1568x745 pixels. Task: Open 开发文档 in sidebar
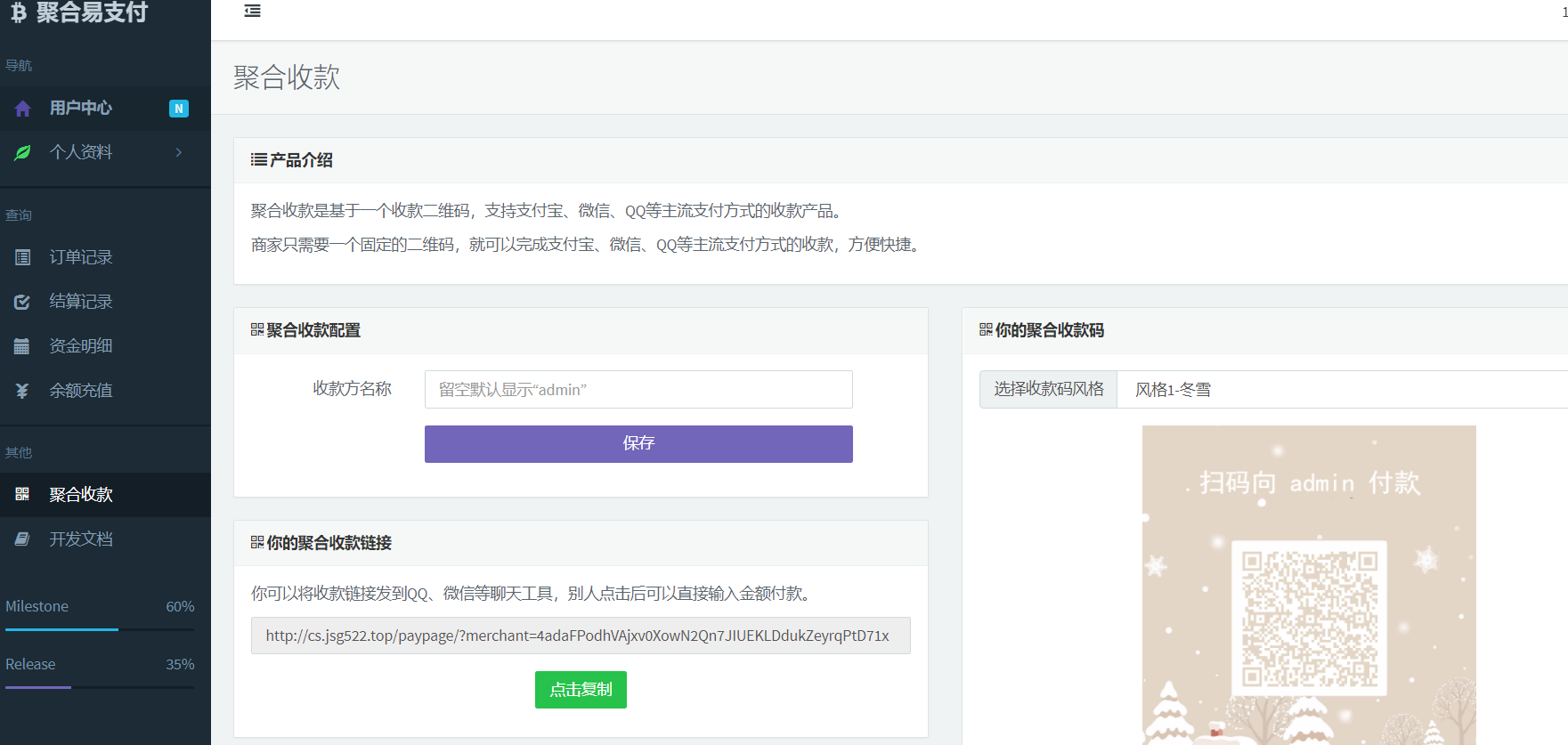105,539
